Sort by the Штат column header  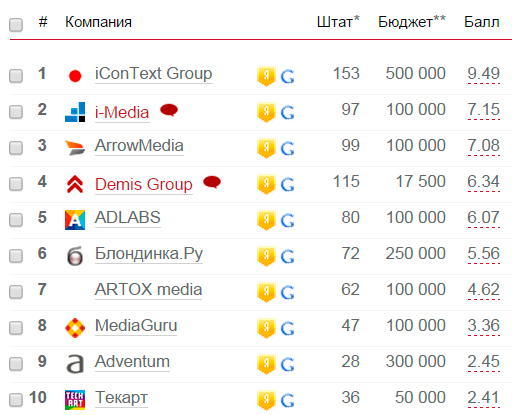[338, 22]
